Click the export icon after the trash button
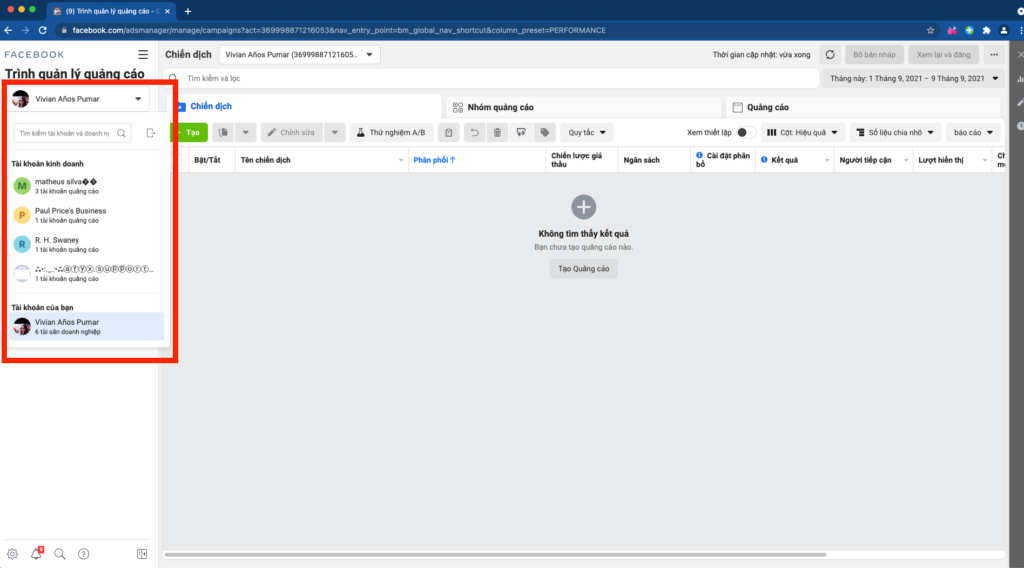The image size is (1024, 568). [x=521, y=133]
